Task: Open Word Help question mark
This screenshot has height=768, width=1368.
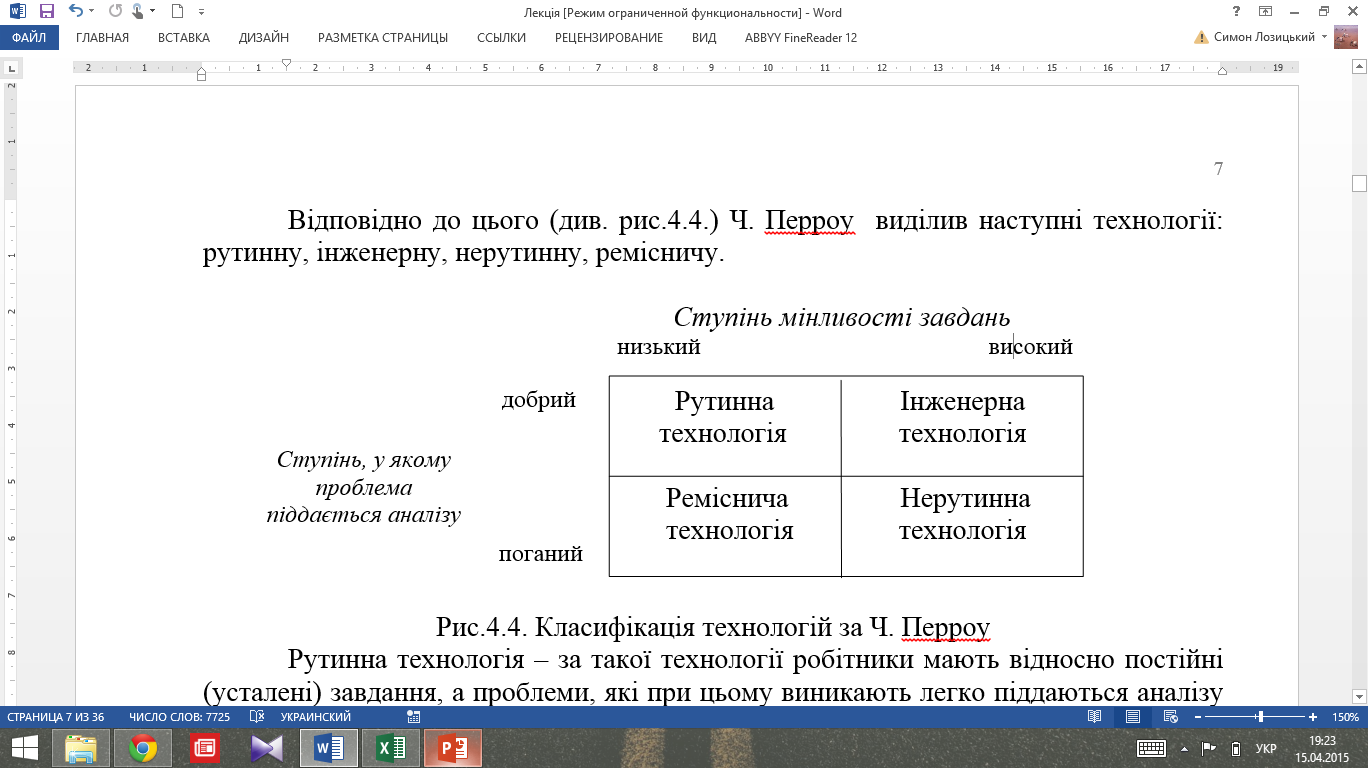Action: (1238, 12)
